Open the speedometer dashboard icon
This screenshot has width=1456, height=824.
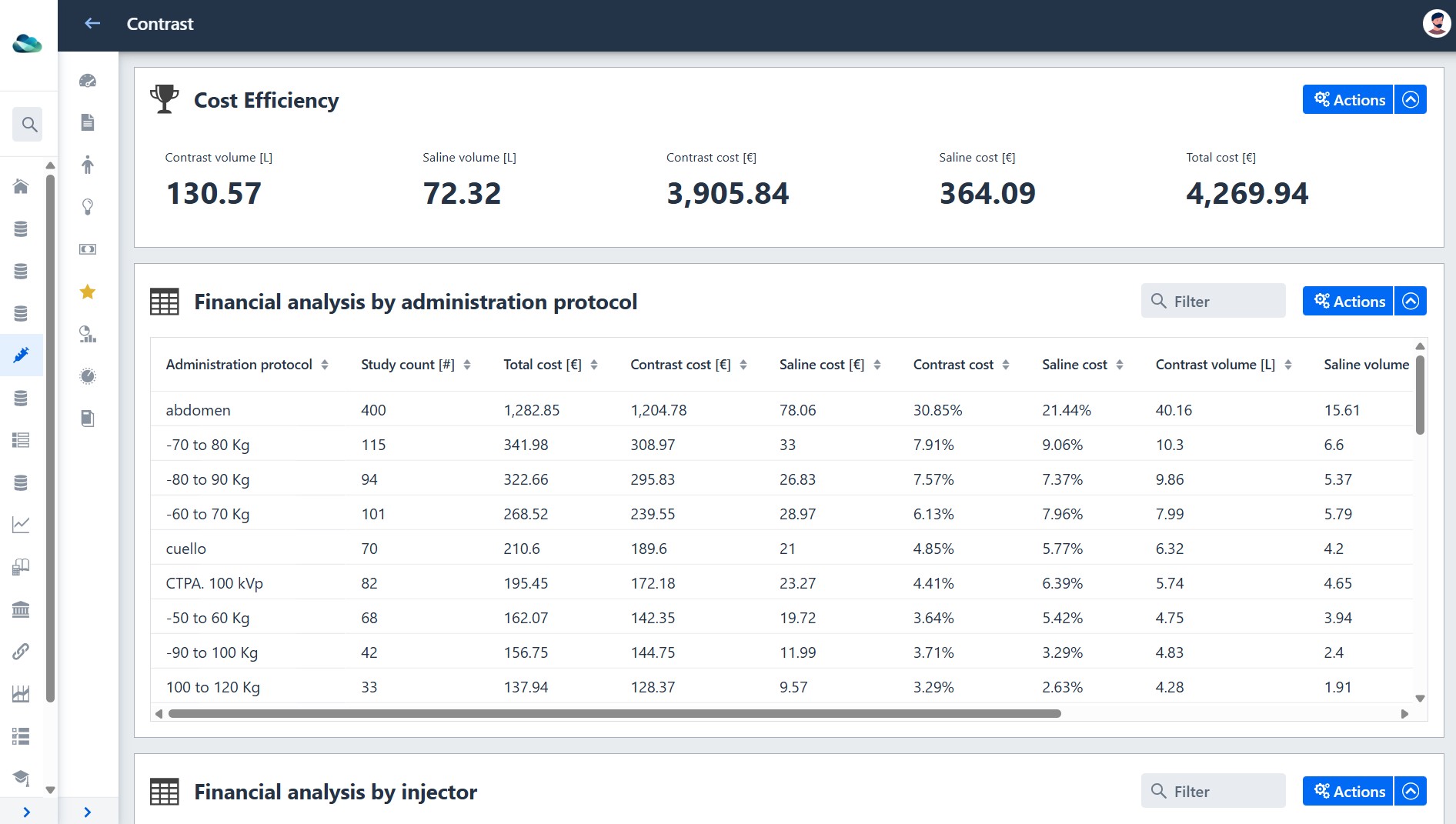point(88,81)
